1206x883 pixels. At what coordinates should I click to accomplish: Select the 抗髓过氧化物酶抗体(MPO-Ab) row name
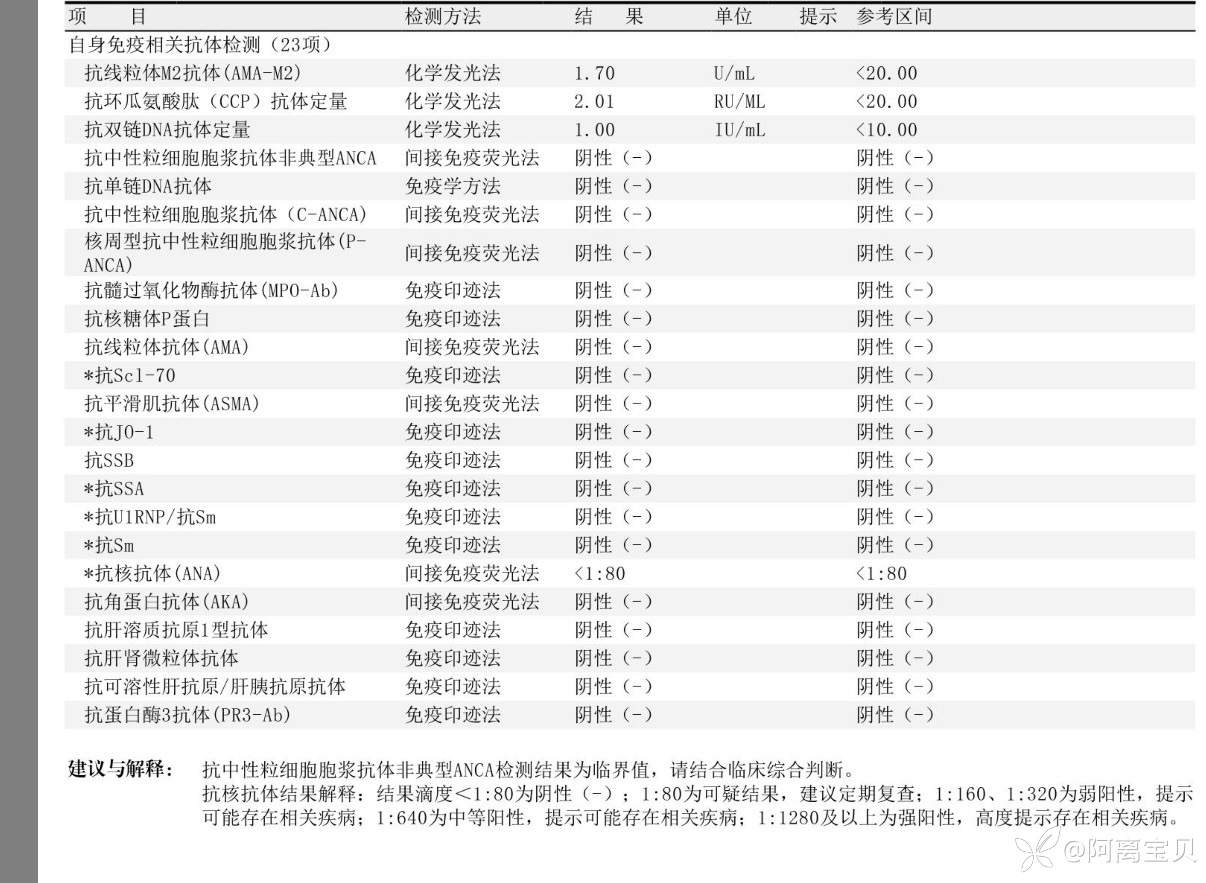[x=211, y=290]
